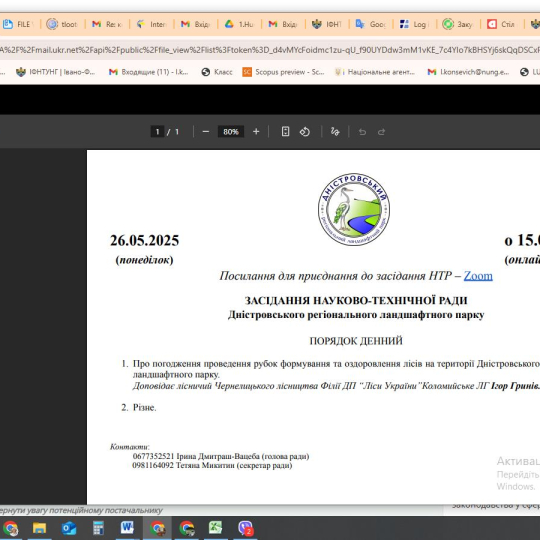The image size is (540, 540).
Task: Click the fit to page icon
Action: click(285, 132)
